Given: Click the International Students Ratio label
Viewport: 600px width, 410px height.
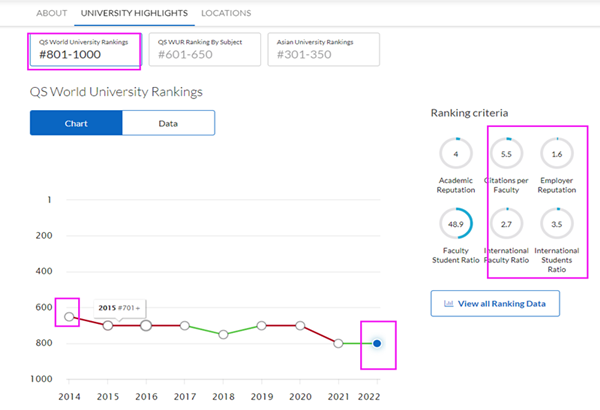Looking at the screenshot, I should click(557, 260).
